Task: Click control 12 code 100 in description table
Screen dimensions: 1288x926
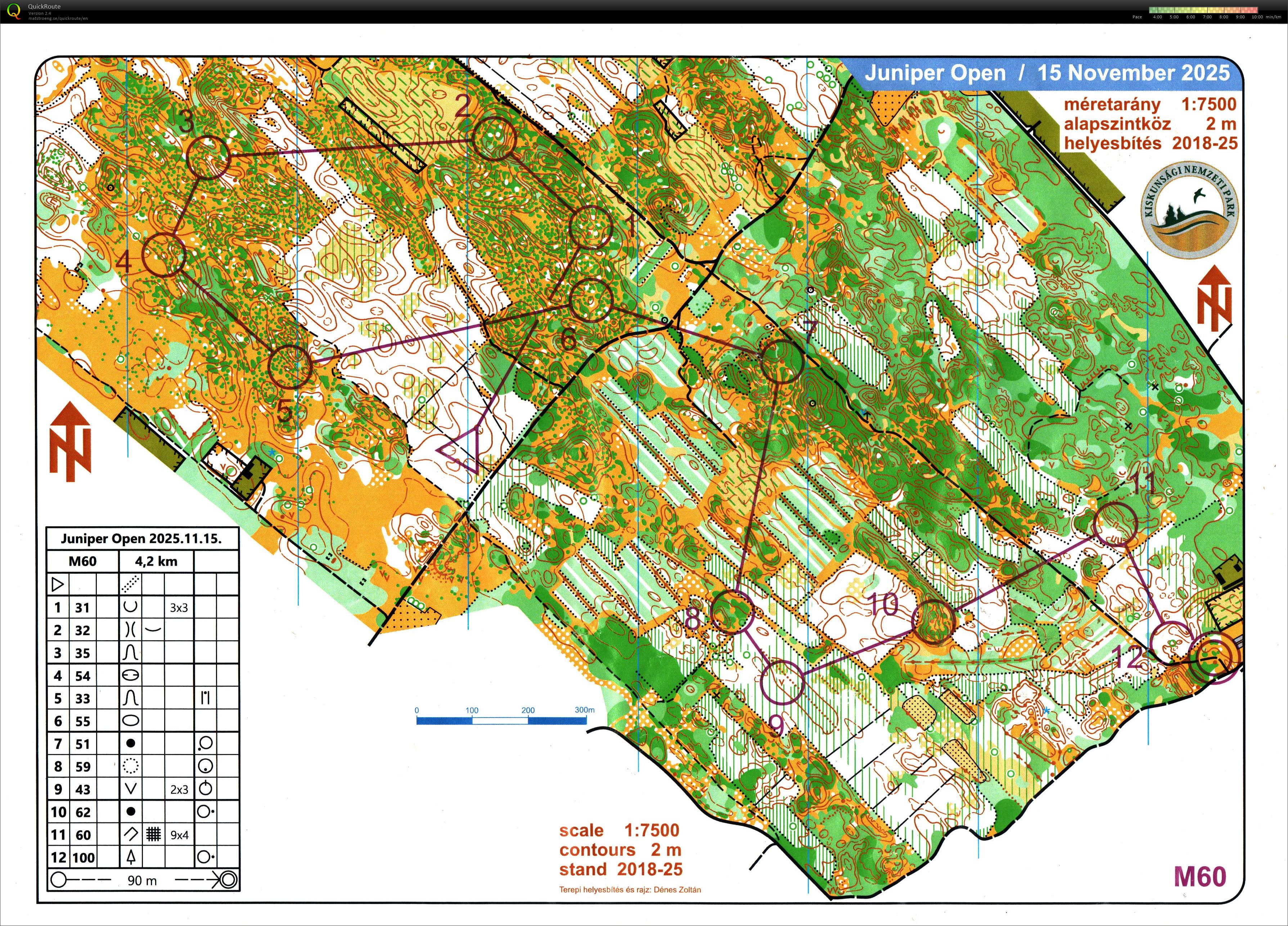Action: coord(83,857)
